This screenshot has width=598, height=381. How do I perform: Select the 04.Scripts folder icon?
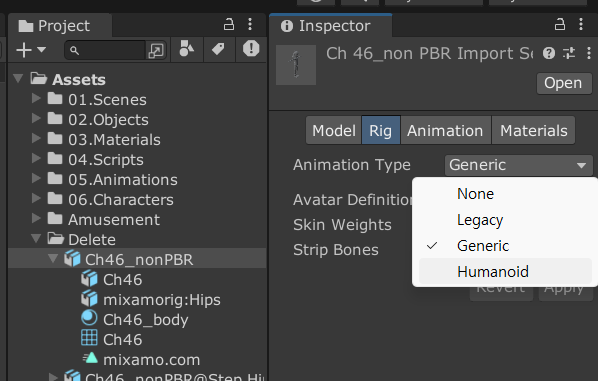pos(55,158)
